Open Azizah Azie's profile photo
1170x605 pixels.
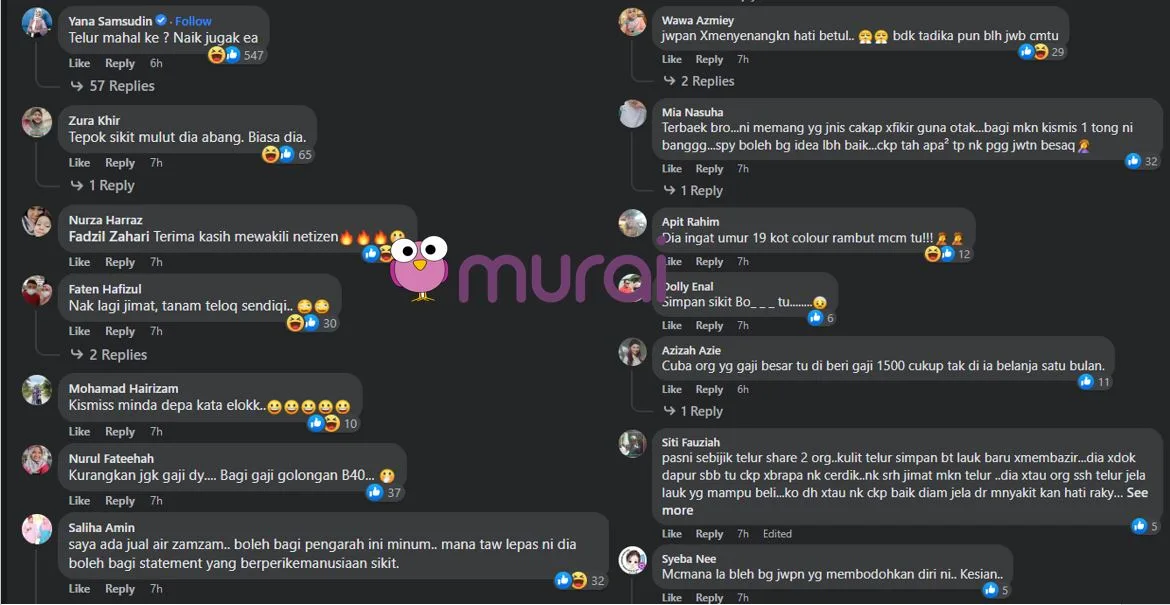[633, 351]
